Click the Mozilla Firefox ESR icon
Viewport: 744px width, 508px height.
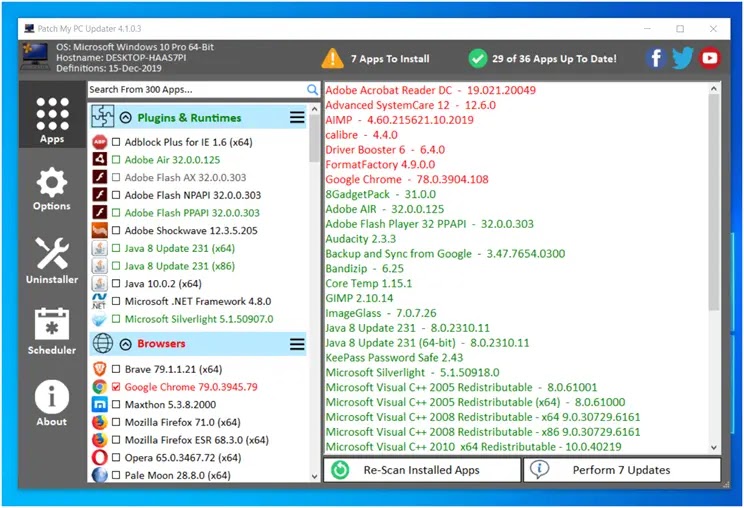(99, 440)
